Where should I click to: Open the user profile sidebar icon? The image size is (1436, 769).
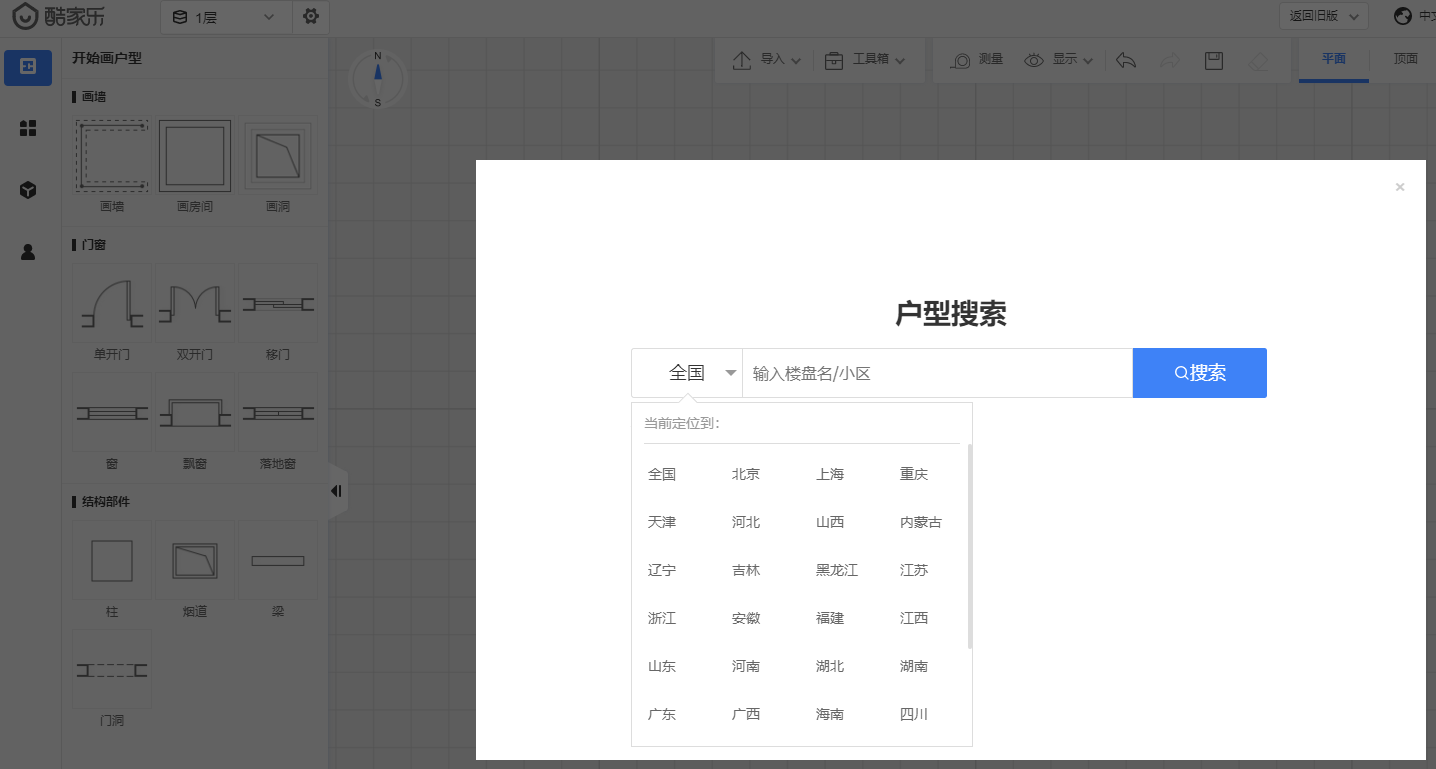point(28,252)
